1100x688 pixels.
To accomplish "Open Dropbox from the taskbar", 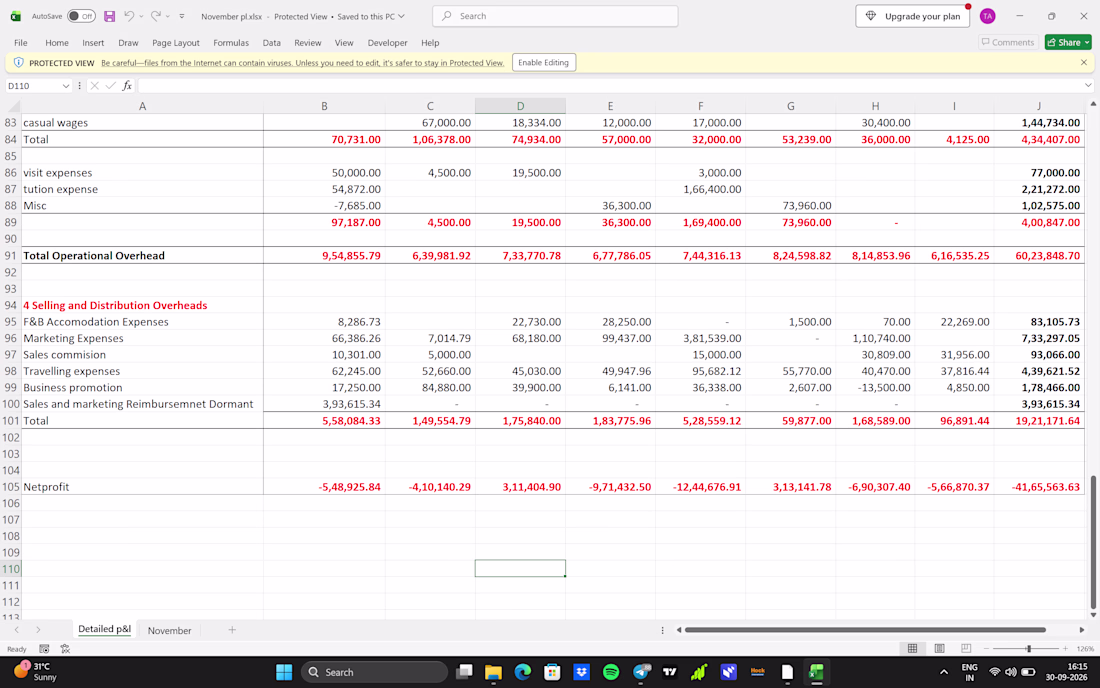I will pyautogui.click(x=582, y=672).
